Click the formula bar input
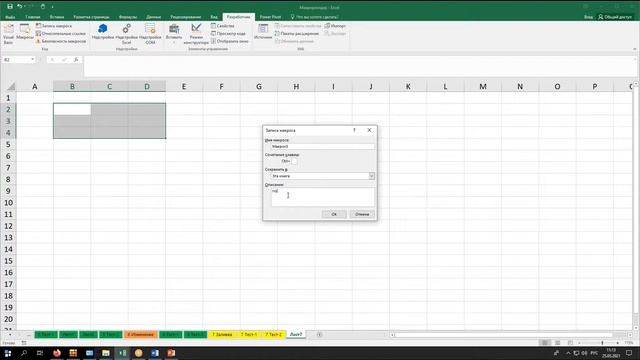The image size is (640, 360). click(x=359, y=65)
